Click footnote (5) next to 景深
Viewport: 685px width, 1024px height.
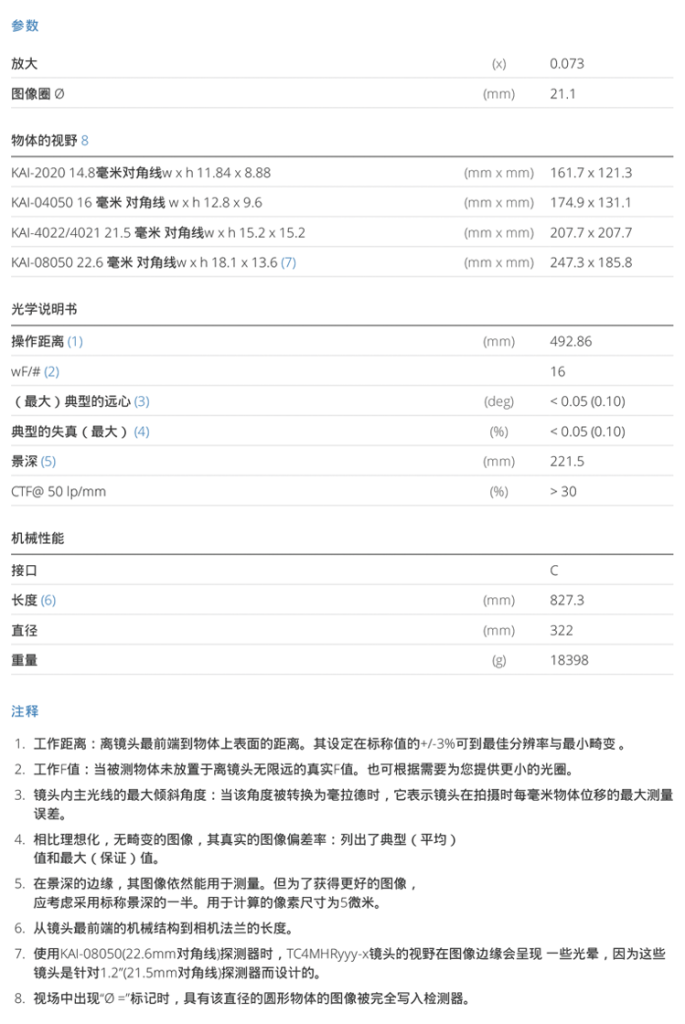(x=48, y=462)
